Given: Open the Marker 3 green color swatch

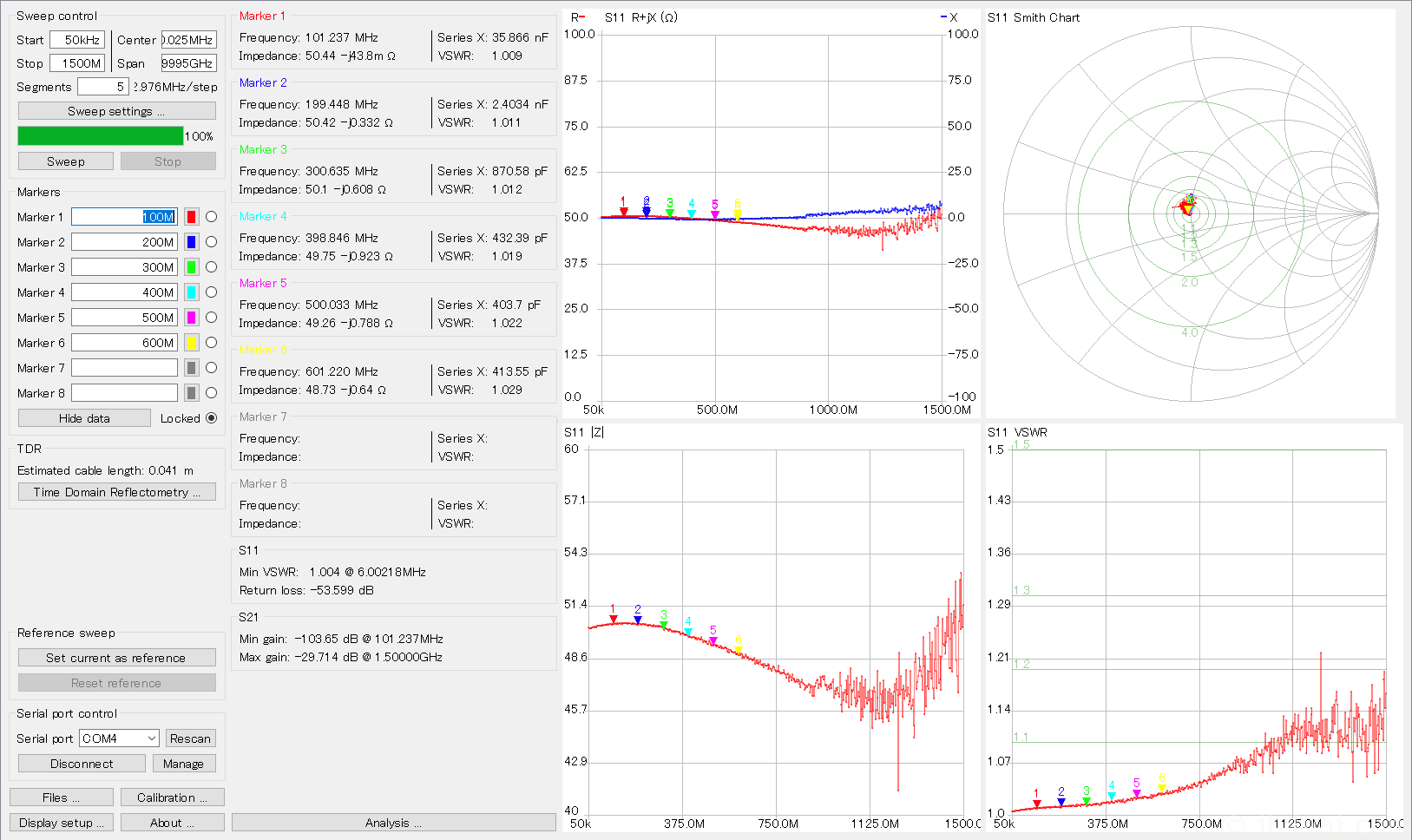Looking at the screenshot, I should click(x=192, y=267).
